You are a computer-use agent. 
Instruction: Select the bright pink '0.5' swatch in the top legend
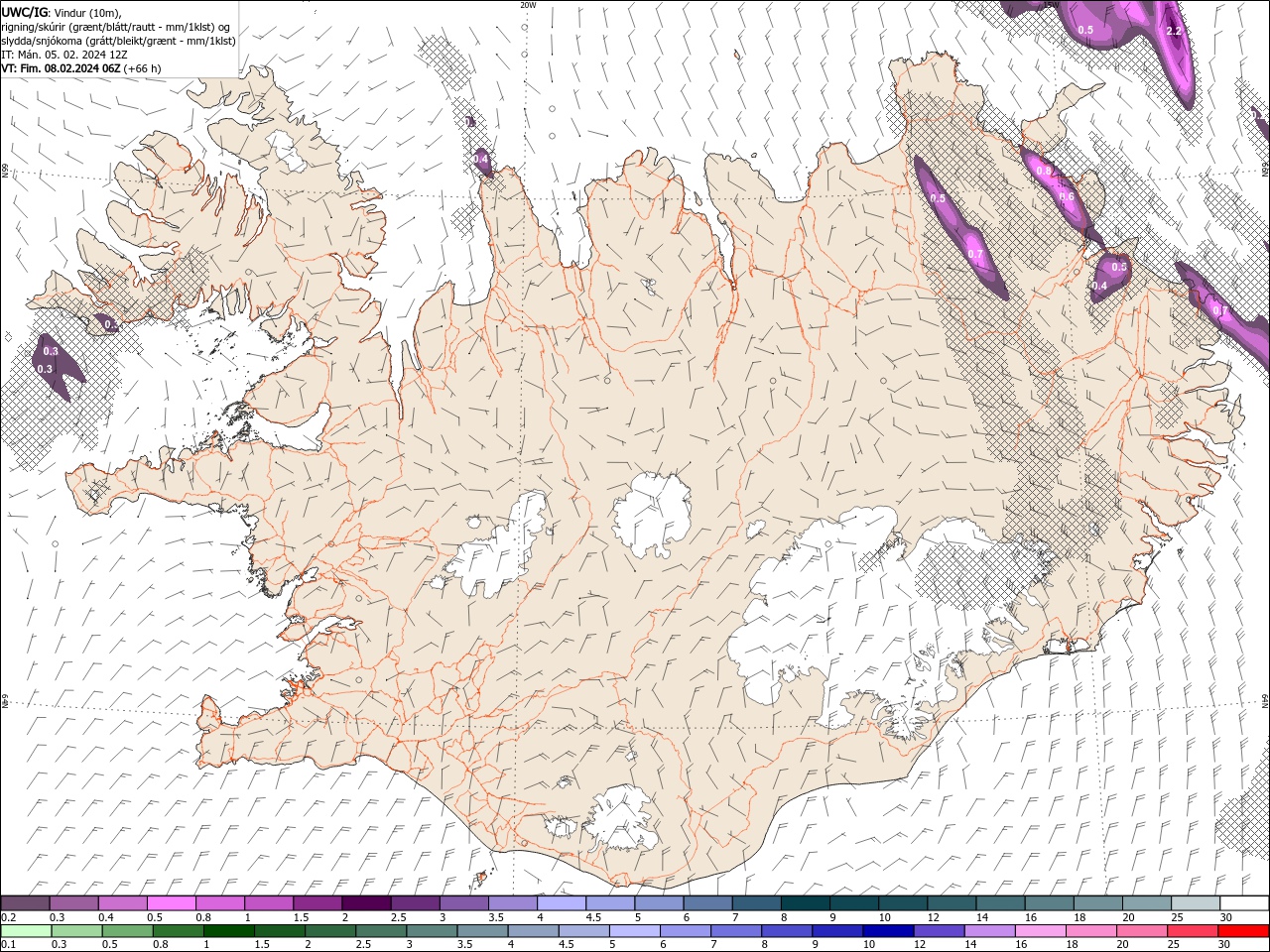click(x=172, y=903)
